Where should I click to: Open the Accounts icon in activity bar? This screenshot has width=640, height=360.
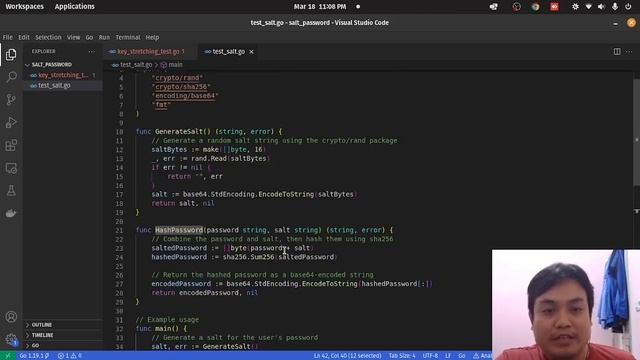[11, 317]
